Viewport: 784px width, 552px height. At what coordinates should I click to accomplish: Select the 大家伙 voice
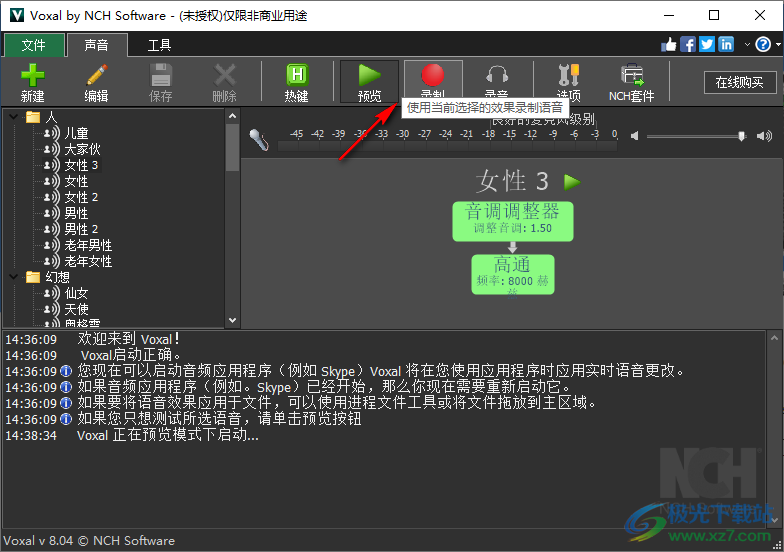coord(82,150)
